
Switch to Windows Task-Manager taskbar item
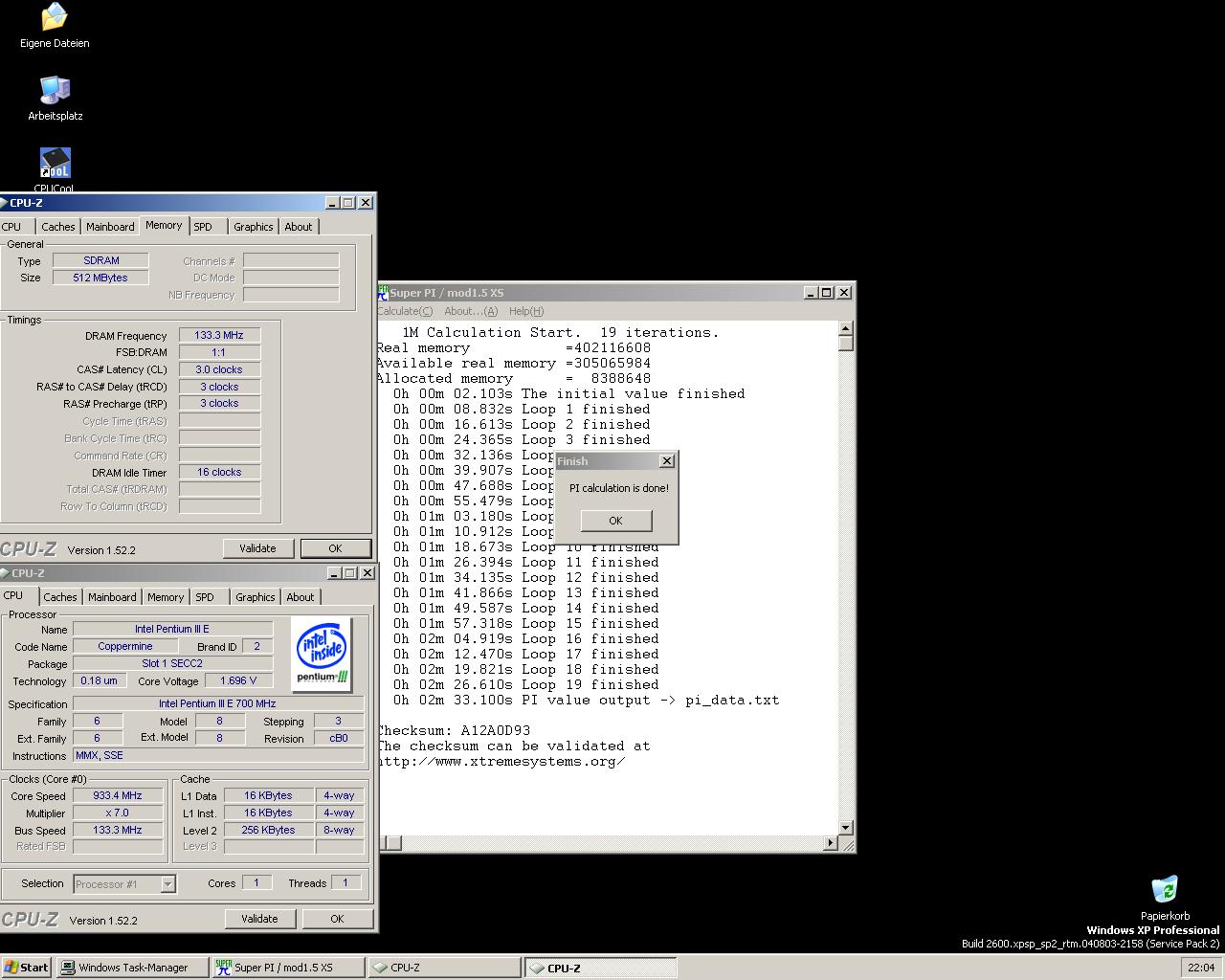click(133, 968)
